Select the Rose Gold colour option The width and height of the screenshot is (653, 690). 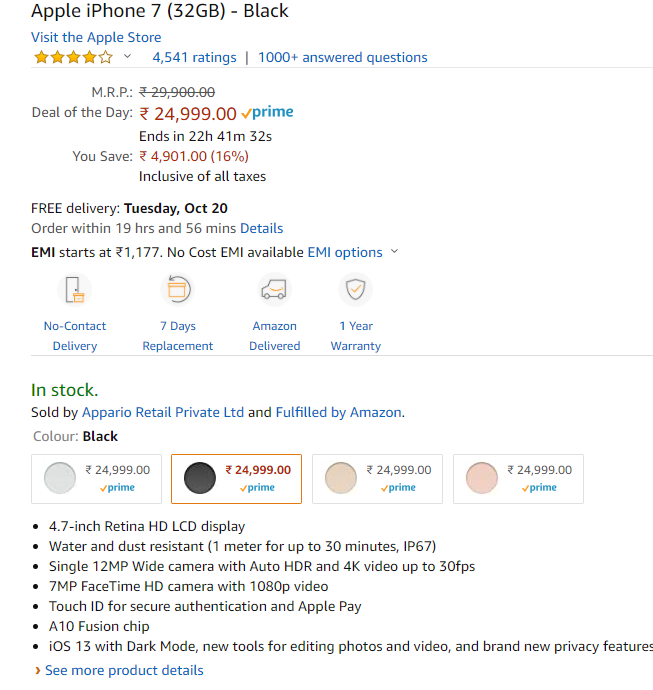[518, 479]
